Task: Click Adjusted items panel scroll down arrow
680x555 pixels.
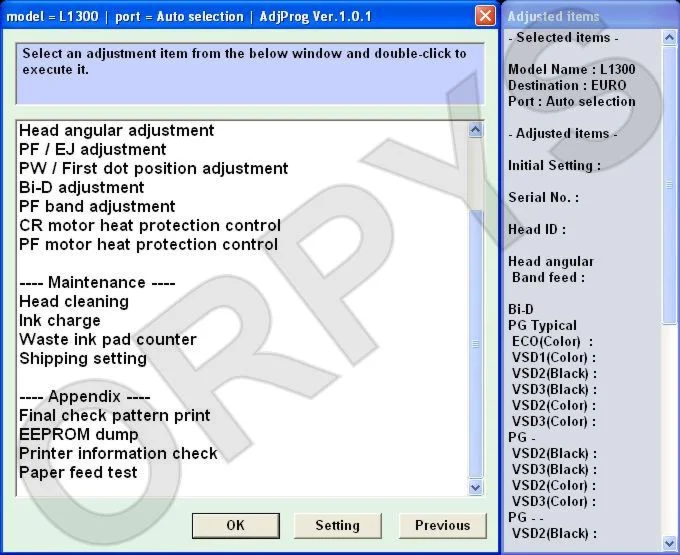Action: 670,542
